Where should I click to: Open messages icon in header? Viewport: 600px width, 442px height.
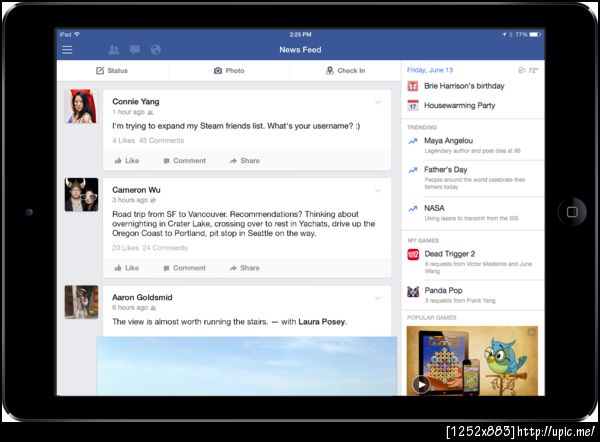click(x=134, y=49)
